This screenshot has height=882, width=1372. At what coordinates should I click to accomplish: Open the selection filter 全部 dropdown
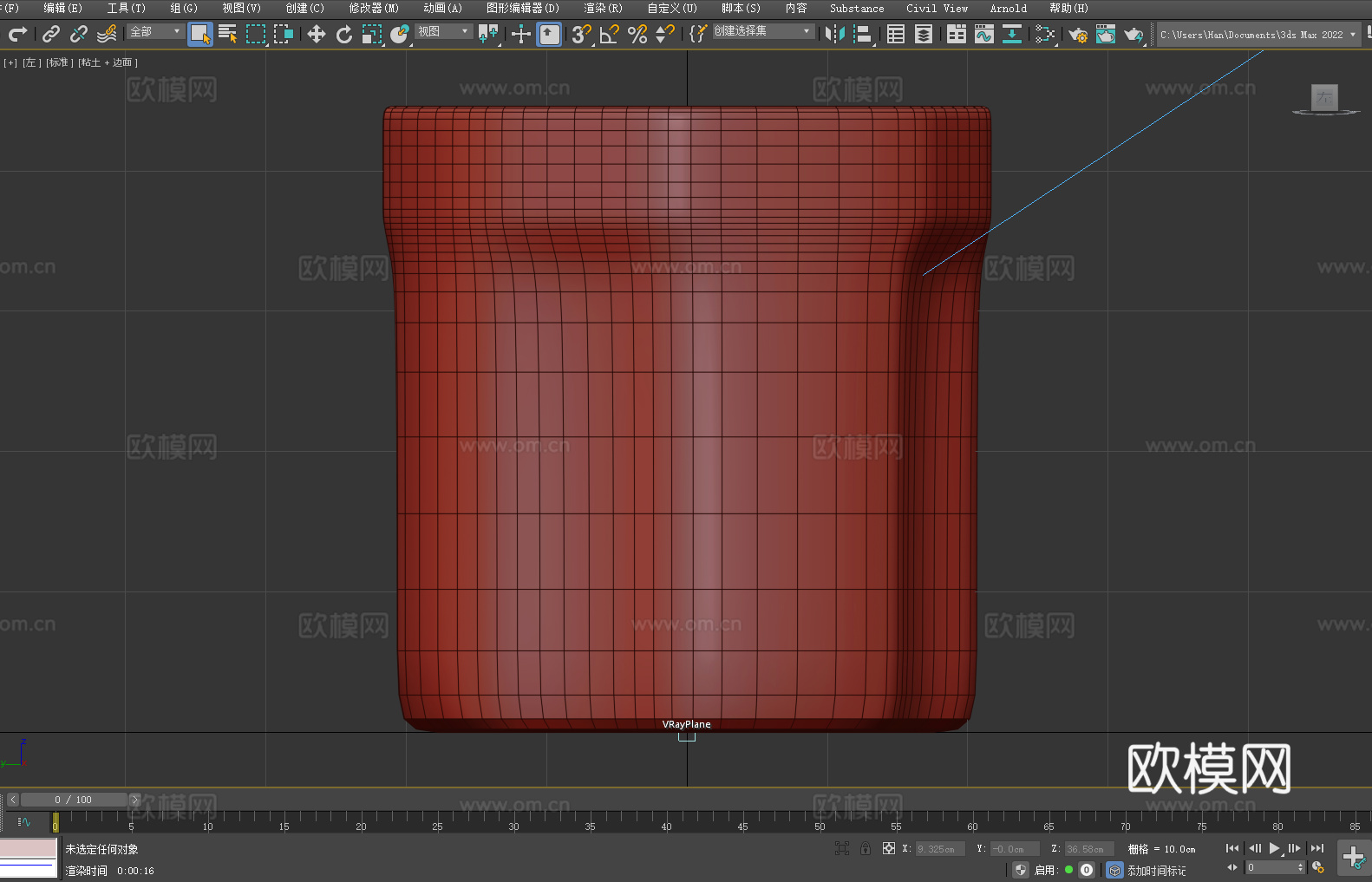[156, 31]
